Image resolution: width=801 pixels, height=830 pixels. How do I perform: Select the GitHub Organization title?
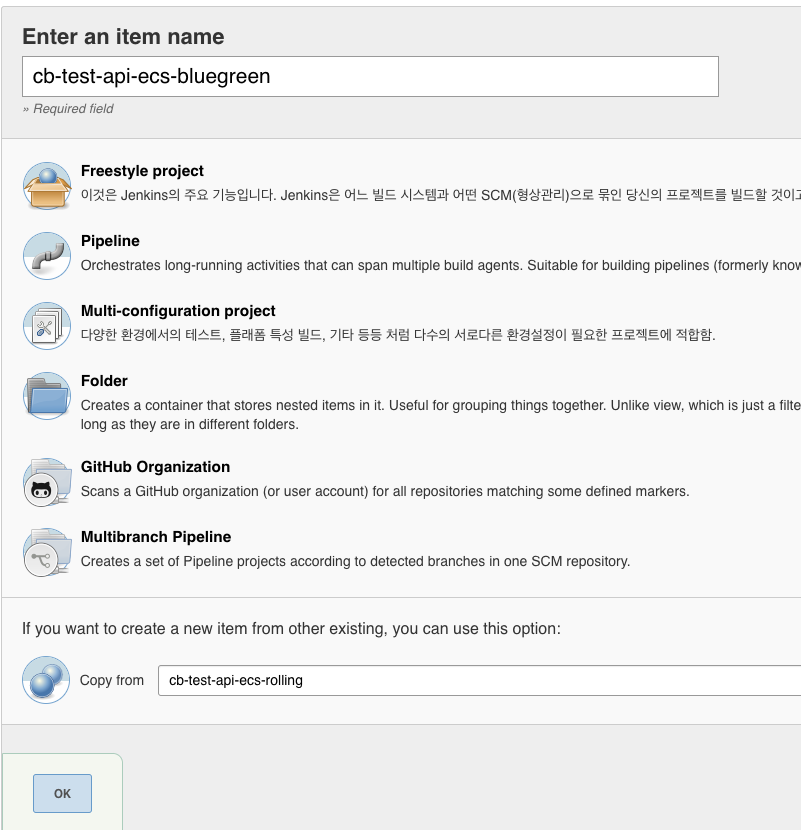tap(155, 467)
